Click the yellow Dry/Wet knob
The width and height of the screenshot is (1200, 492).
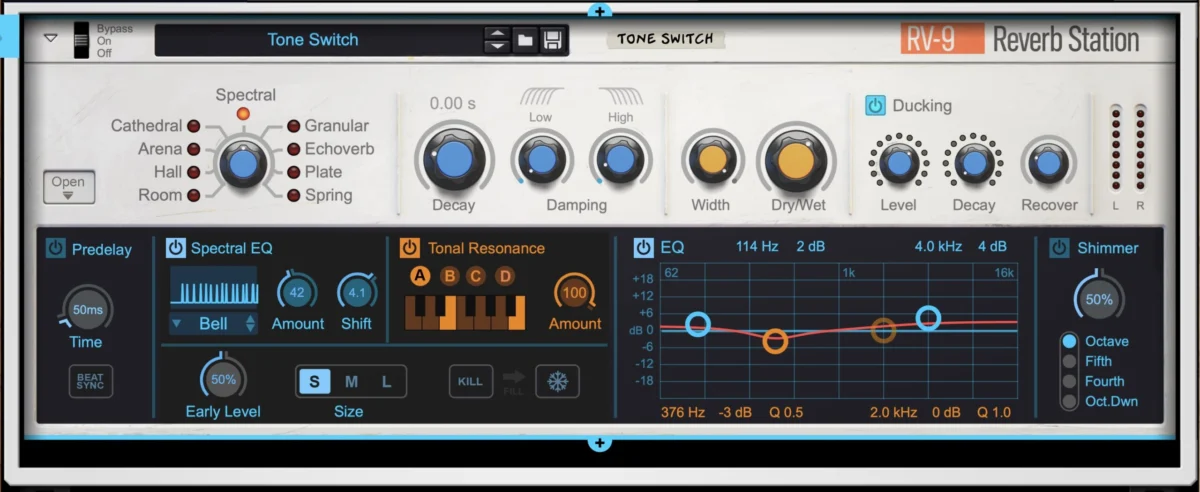796,159
